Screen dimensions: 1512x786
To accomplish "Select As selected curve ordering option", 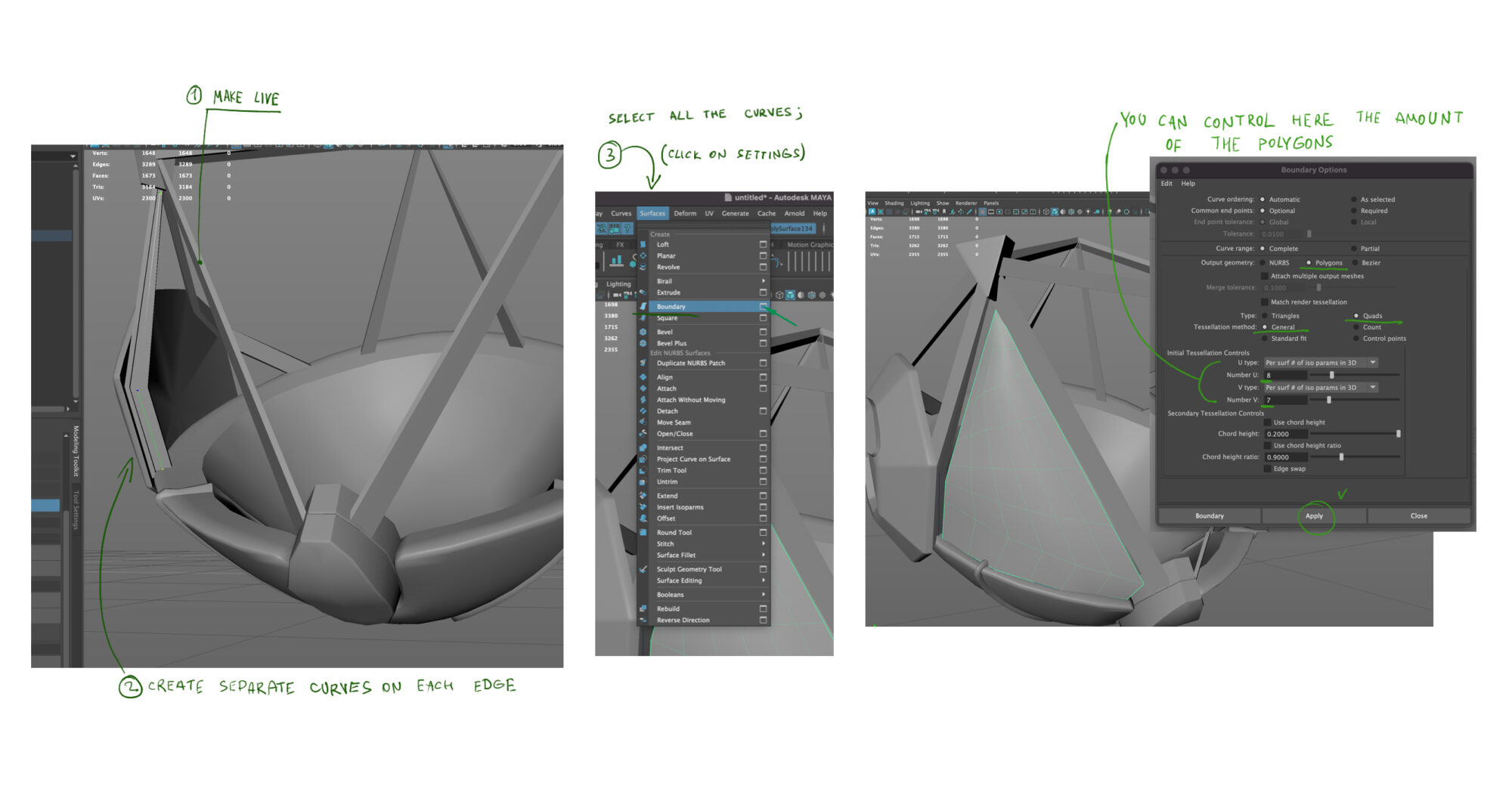I will [x=1354, y=200].
